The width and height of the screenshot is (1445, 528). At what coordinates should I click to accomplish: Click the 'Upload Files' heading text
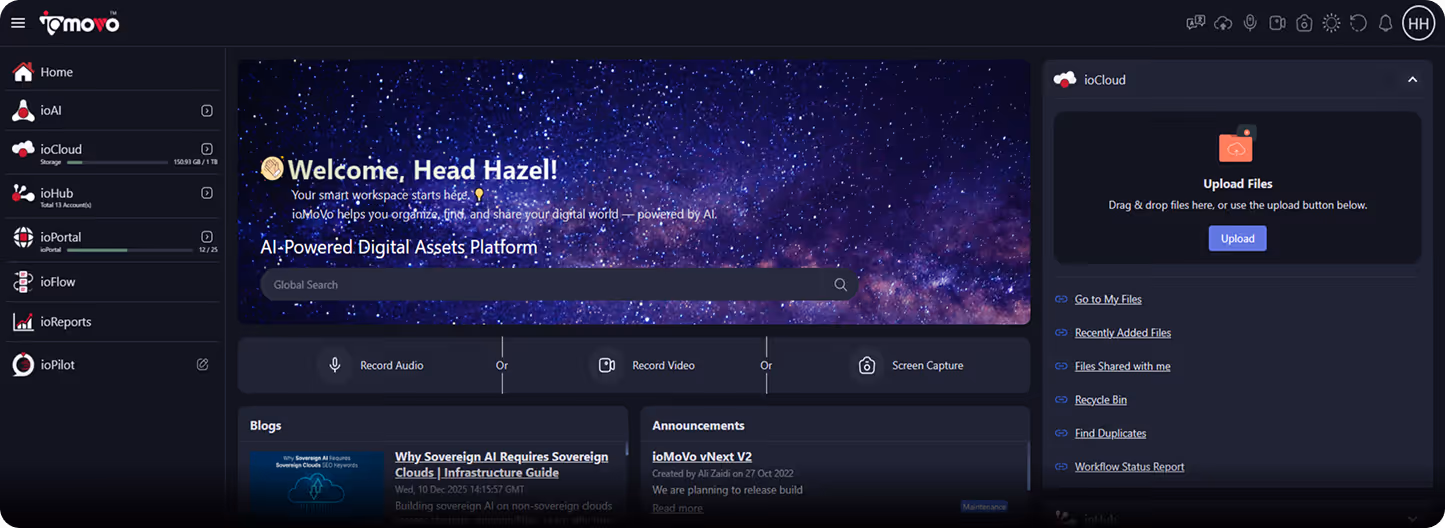click(x=1237, y=184)
